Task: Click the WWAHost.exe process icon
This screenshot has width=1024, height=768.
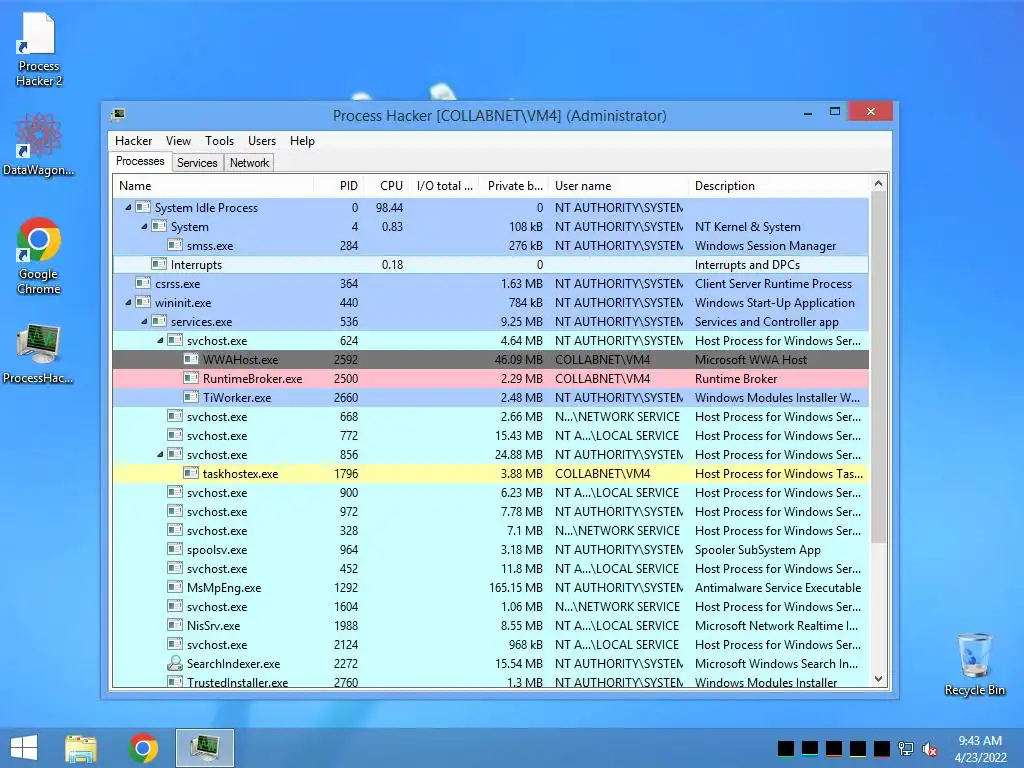Action: (191, 359)
